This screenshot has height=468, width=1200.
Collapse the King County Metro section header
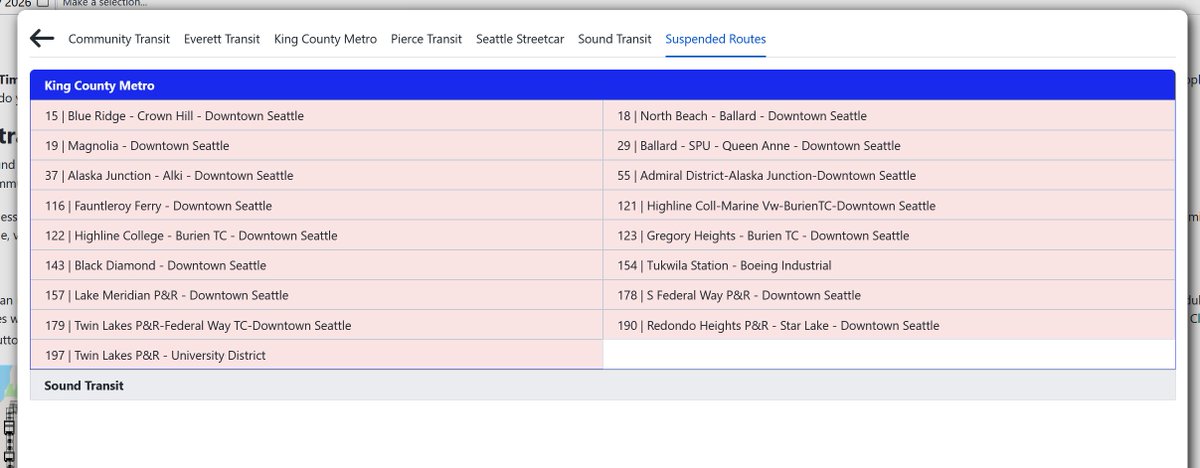(602, 86)
